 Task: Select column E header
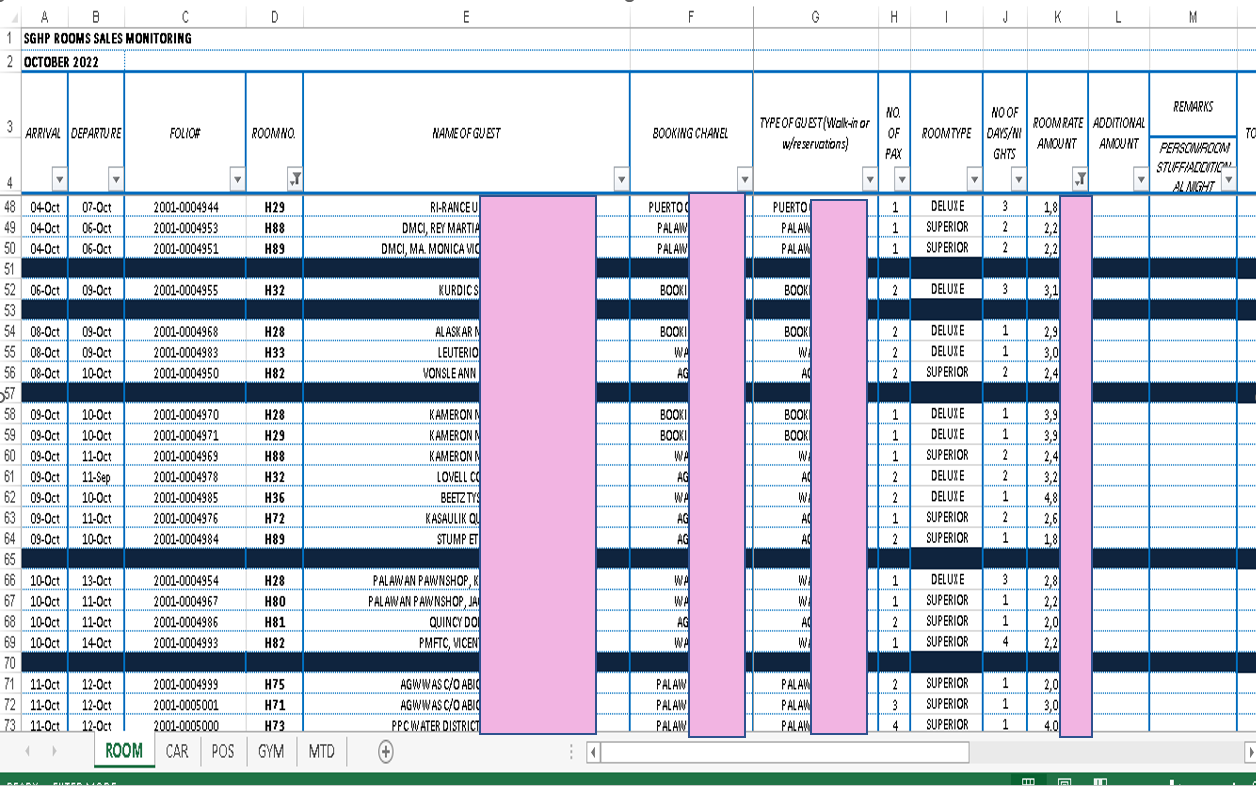pyautogui.click(x=466, y=17)
